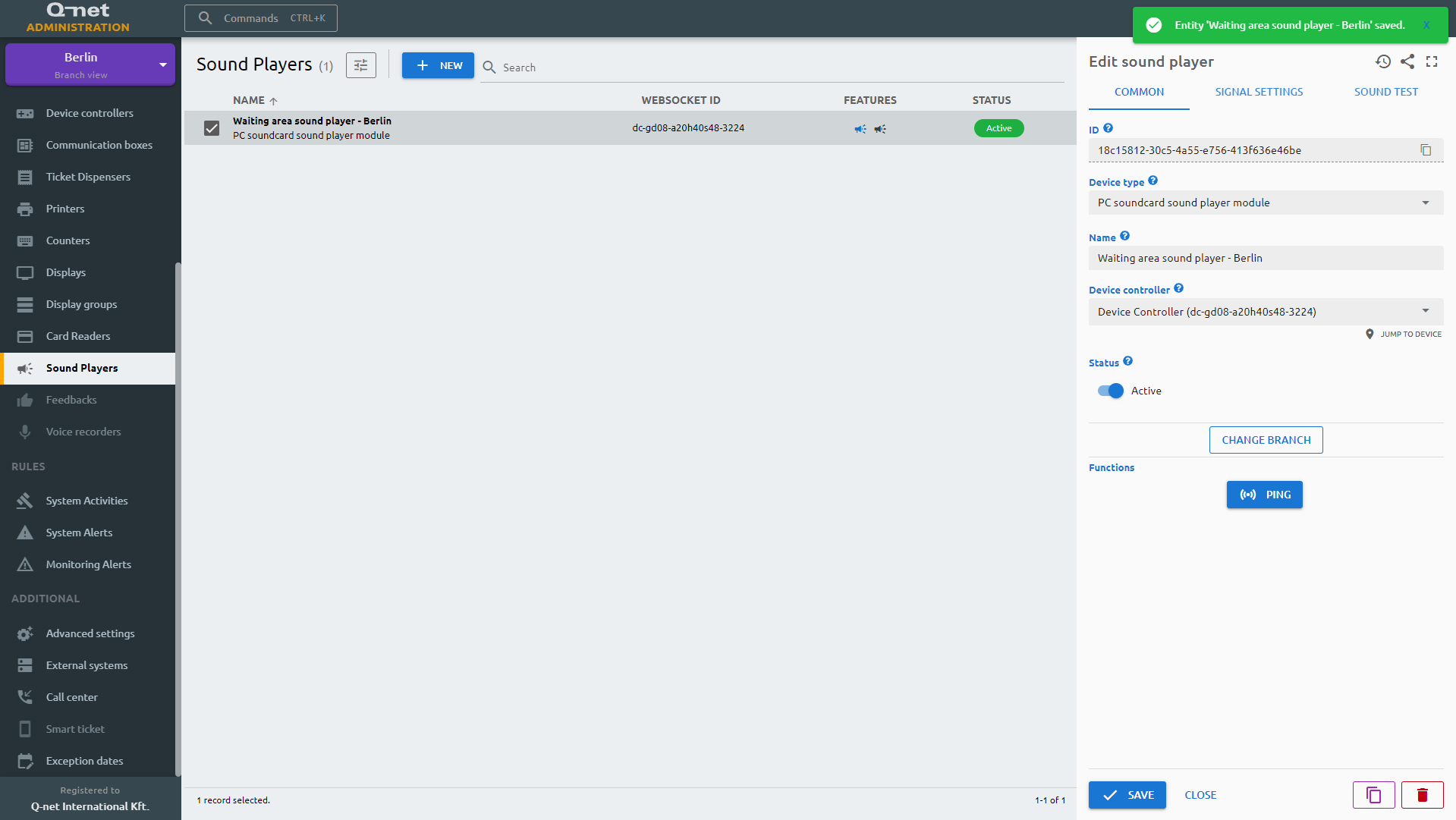Screen dimensions: 1456x820
Task: Open Voice recorders section
Action: click(x=89, y=432)
